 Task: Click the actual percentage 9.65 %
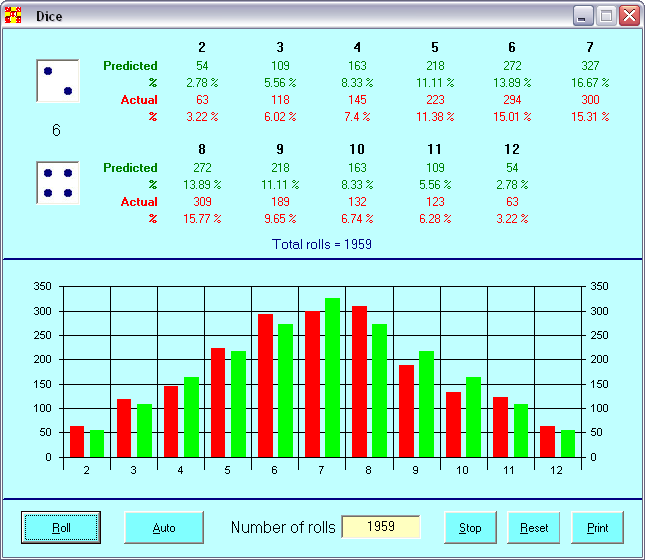pyautogui.click(x=280, y=218)
